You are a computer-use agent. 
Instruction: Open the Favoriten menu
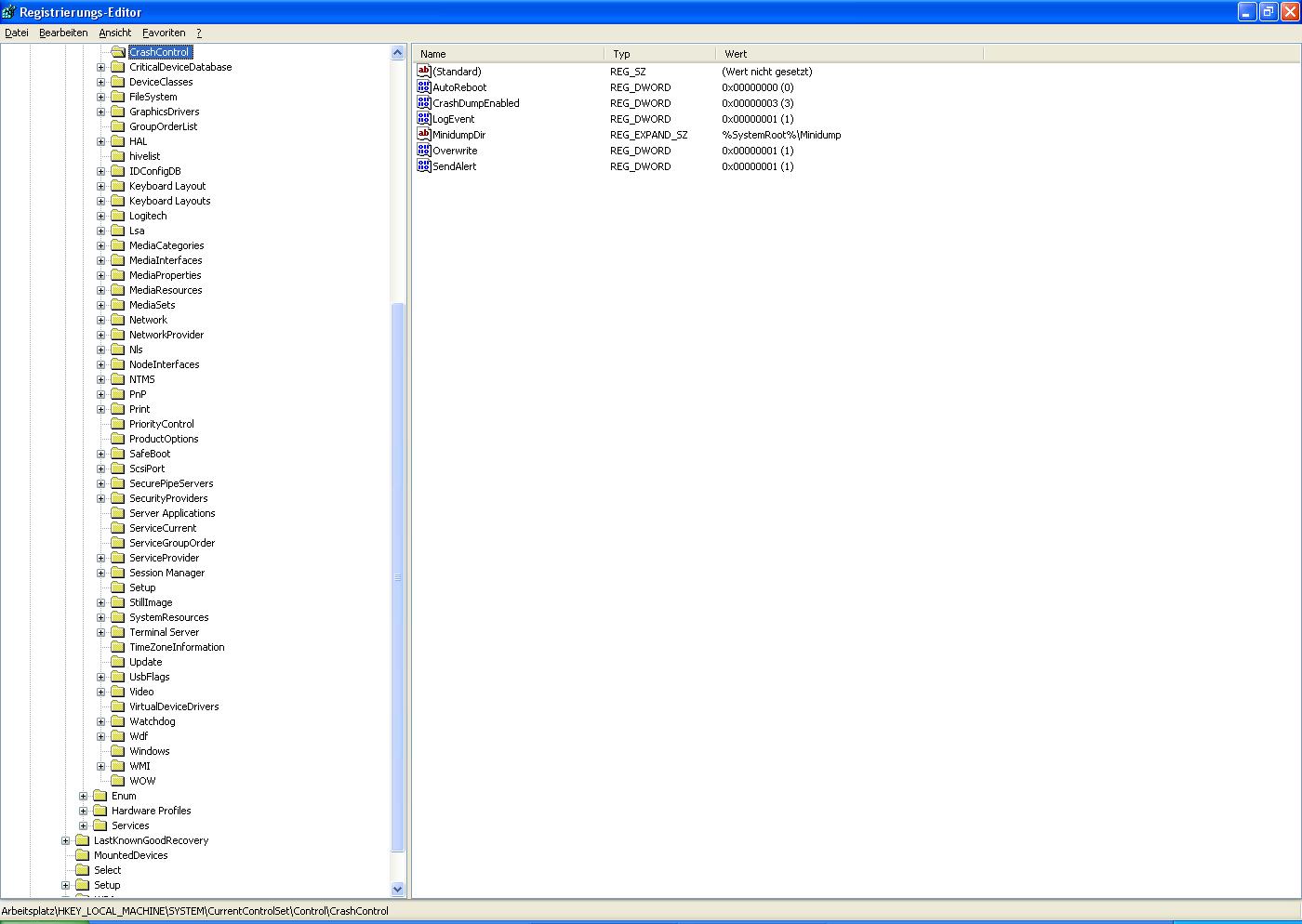tap(164, 33)
